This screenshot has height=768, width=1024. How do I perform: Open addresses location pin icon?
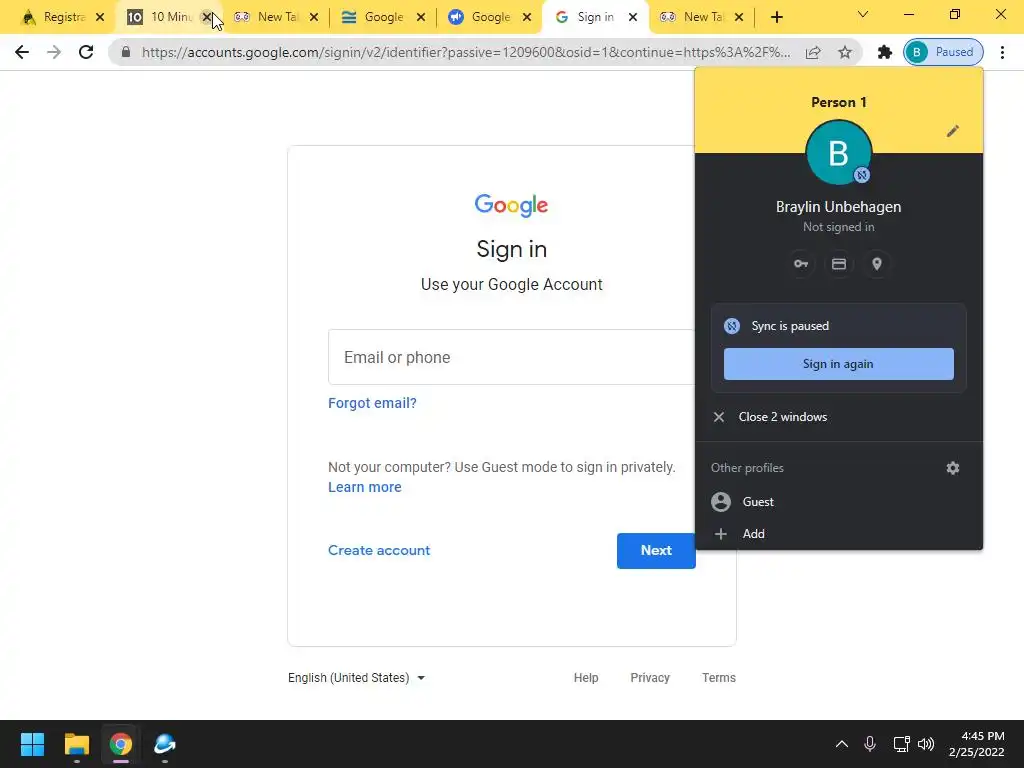pos(876,264)
